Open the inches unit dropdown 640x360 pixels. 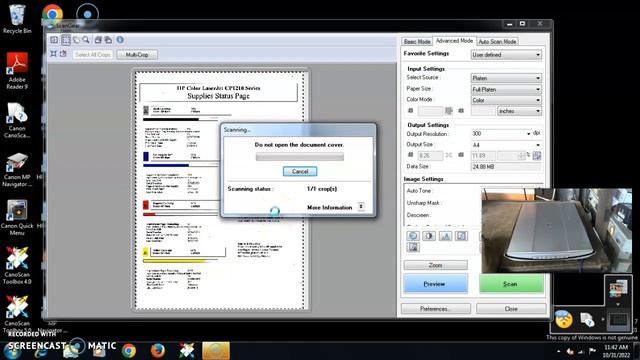(520, 111)
